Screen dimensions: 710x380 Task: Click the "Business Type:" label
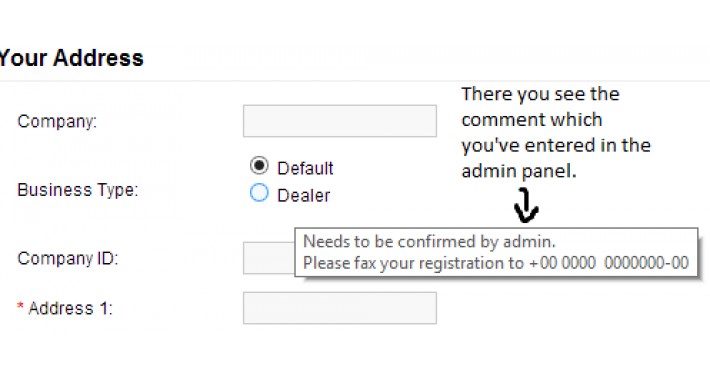coord(77,190)
